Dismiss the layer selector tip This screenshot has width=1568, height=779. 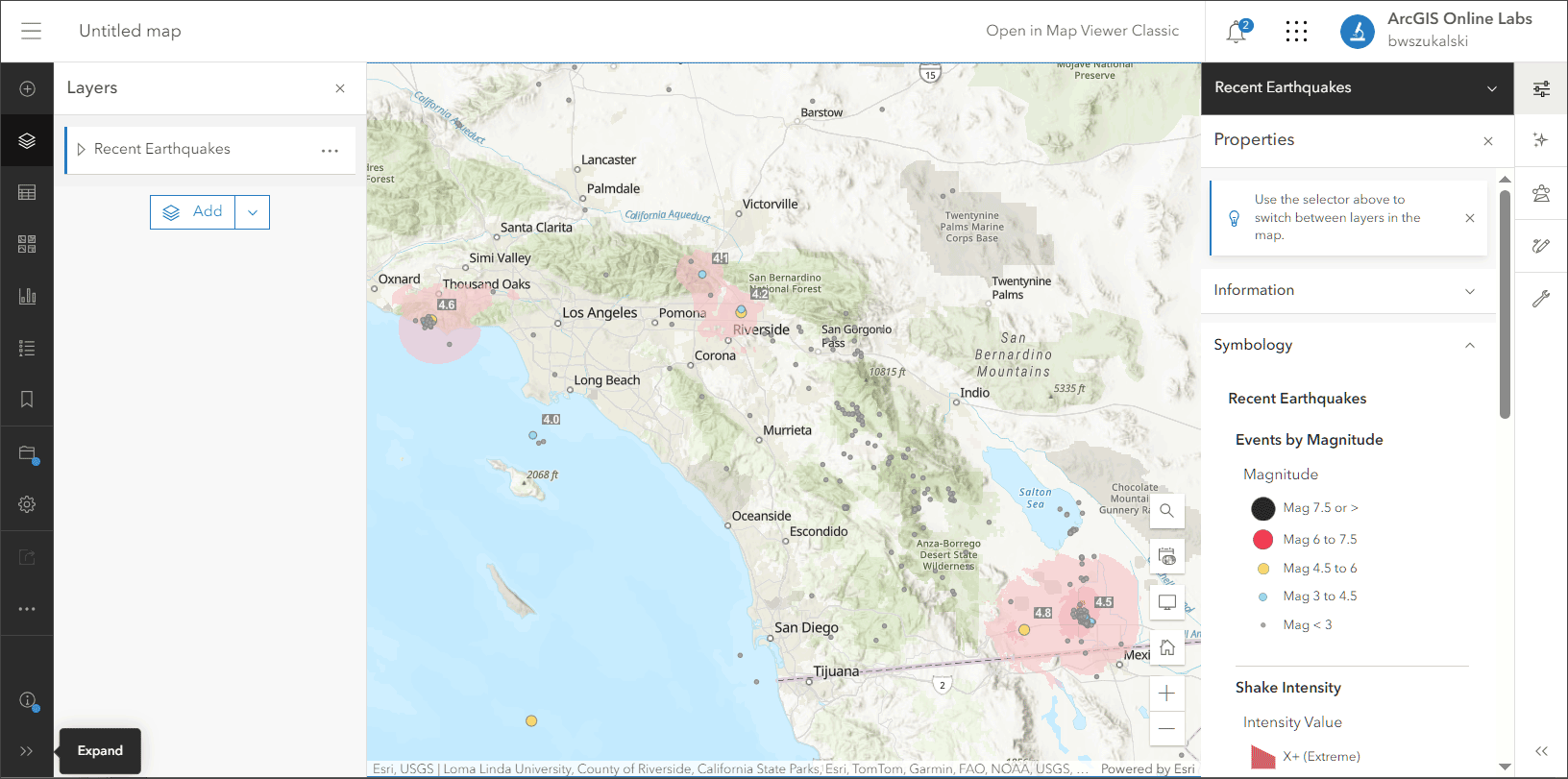(x=1470, y=218)
